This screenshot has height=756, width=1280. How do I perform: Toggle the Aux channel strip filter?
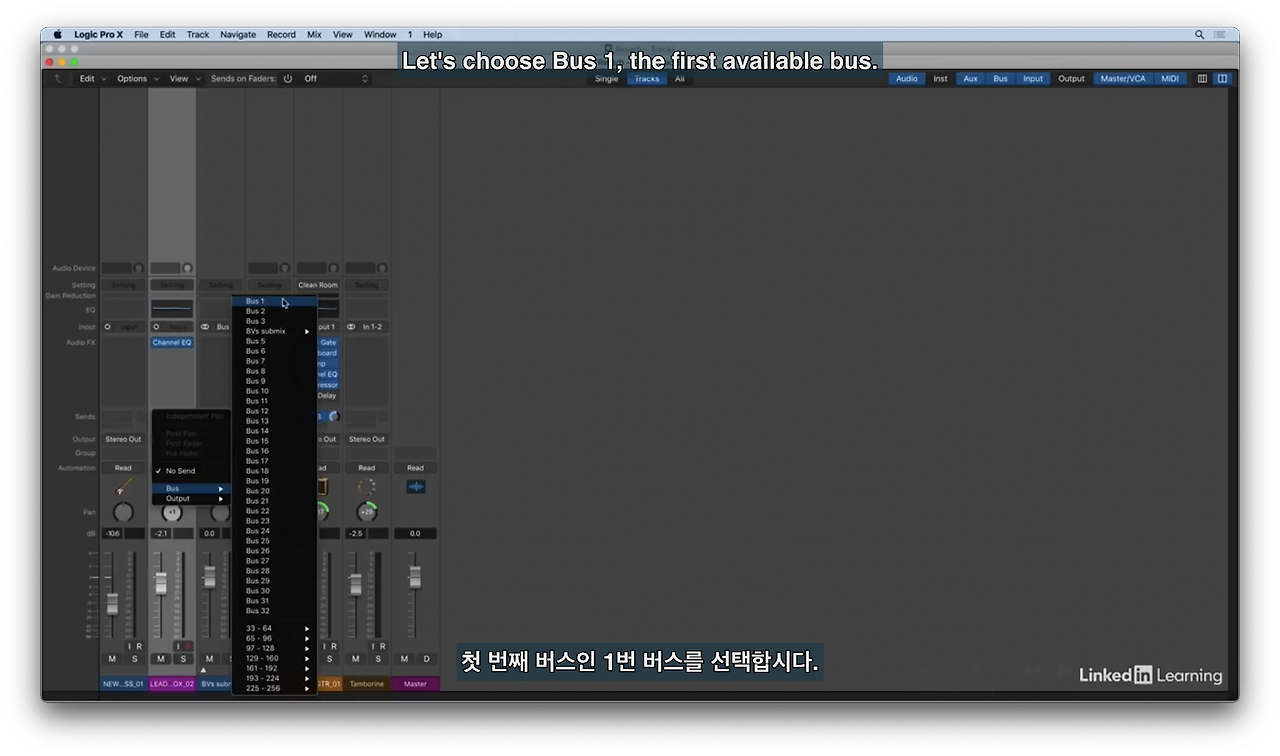click(x=970, y=78)
